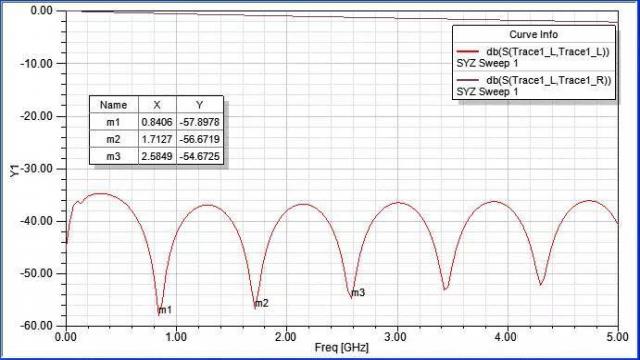Screen dimensions: 640x360
Task: Click the Curve Info legend title
Action: (x=533, y=35)
